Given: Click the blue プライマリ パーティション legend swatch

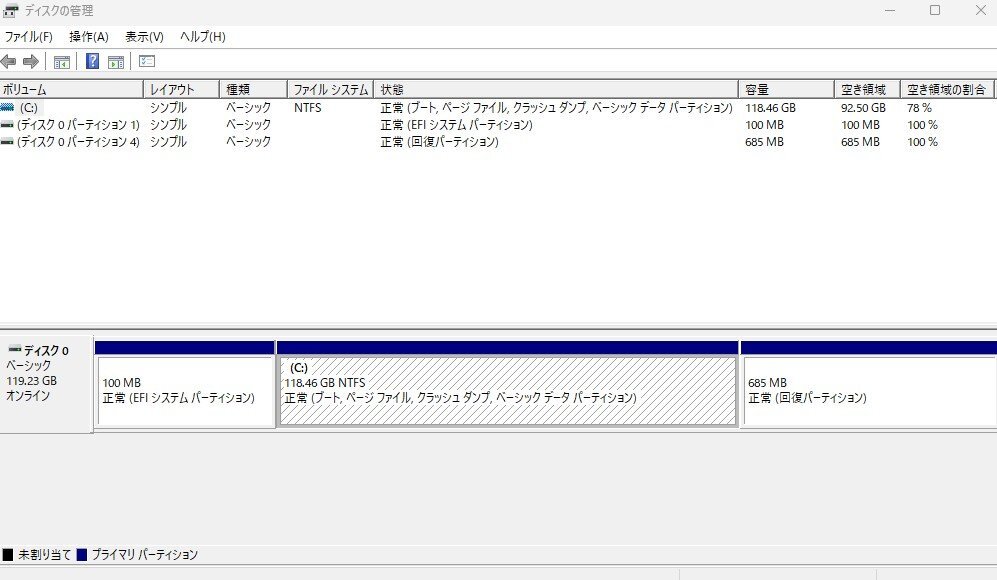Looking at the screenshot, I should [81, 555].
